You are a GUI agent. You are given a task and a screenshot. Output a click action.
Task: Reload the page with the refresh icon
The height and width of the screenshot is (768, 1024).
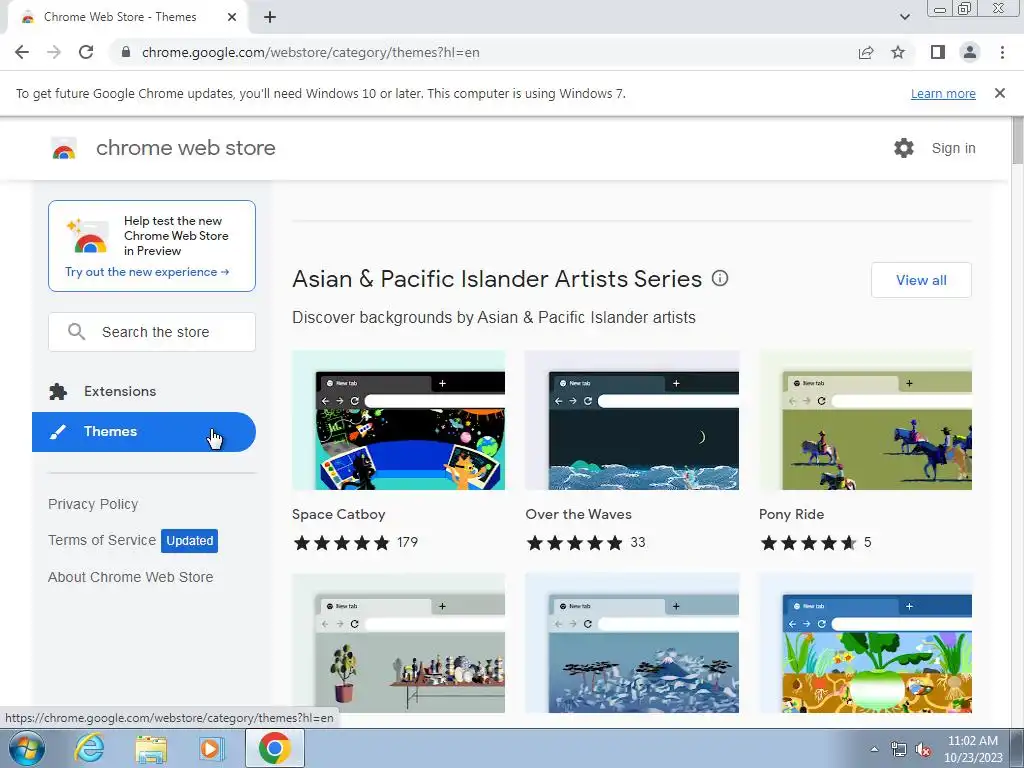click(86, 52)
